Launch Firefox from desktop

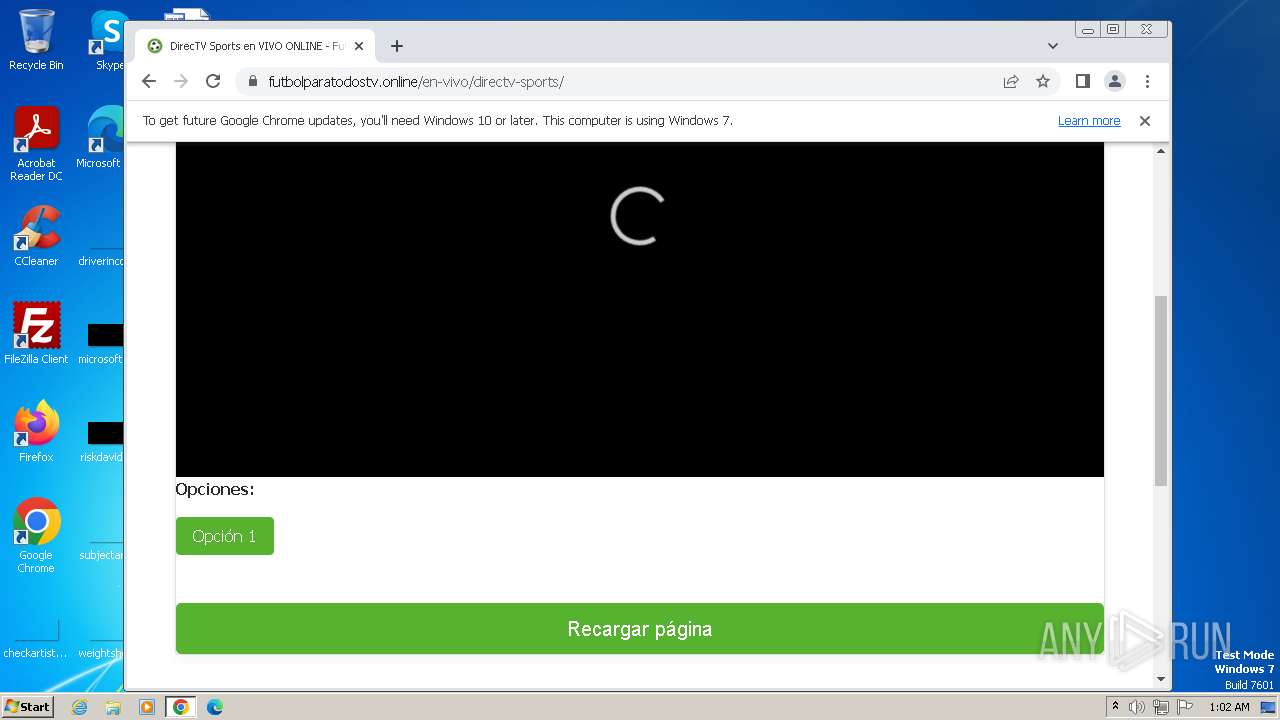(36, 432)
